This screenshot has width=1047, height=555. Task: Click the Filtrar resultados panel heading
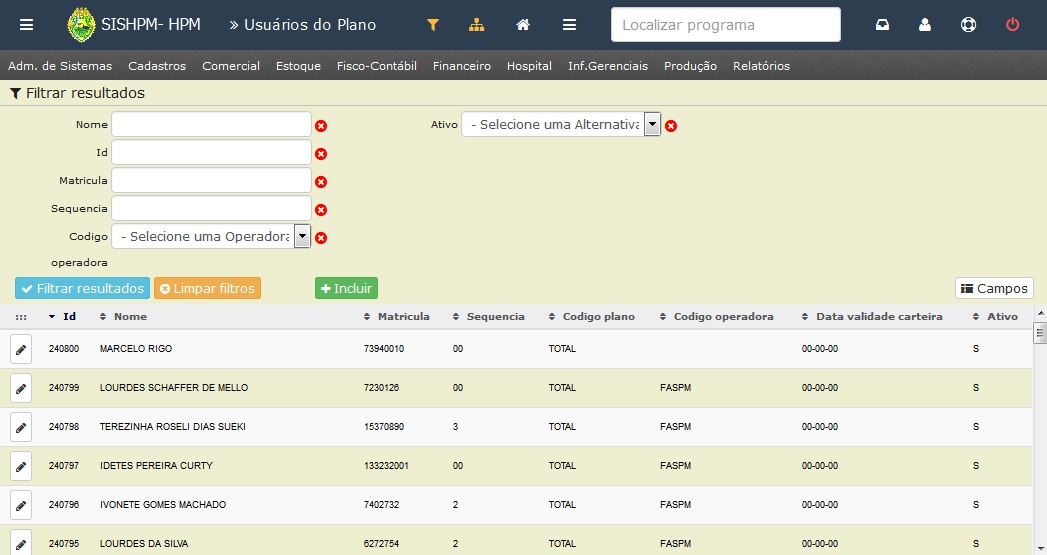point(77,93)
